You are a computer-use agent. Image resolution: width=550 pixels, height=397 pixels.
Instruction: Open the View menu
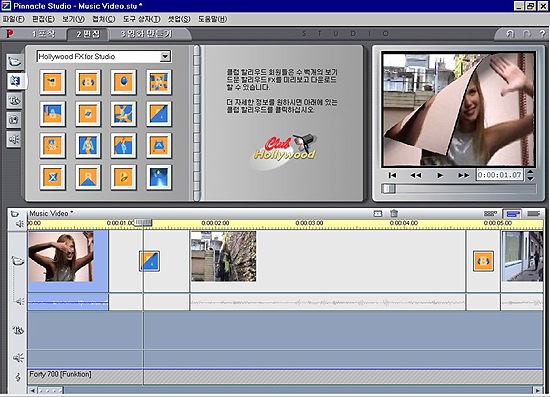pyautogui.click(x=73, y=19)
